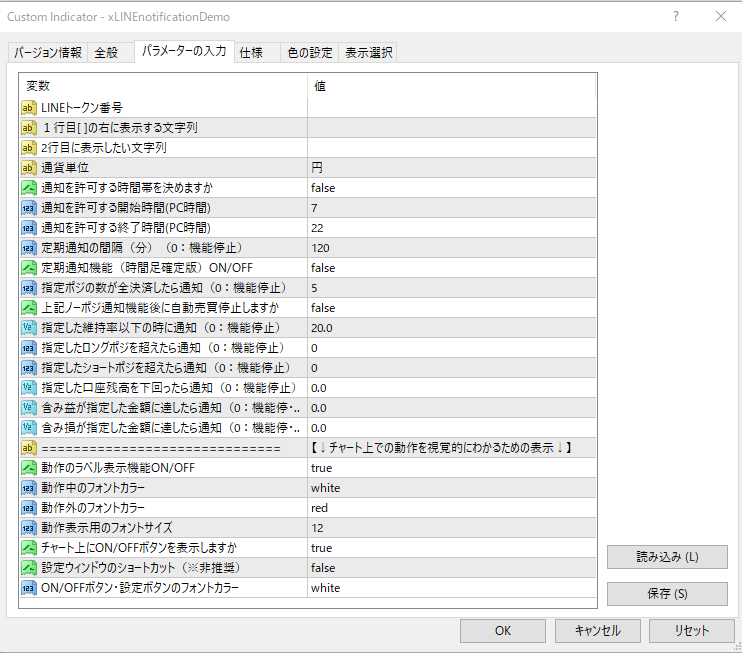Click the bool icon beside 通知を許可する時間帯を決めますか

28,188
